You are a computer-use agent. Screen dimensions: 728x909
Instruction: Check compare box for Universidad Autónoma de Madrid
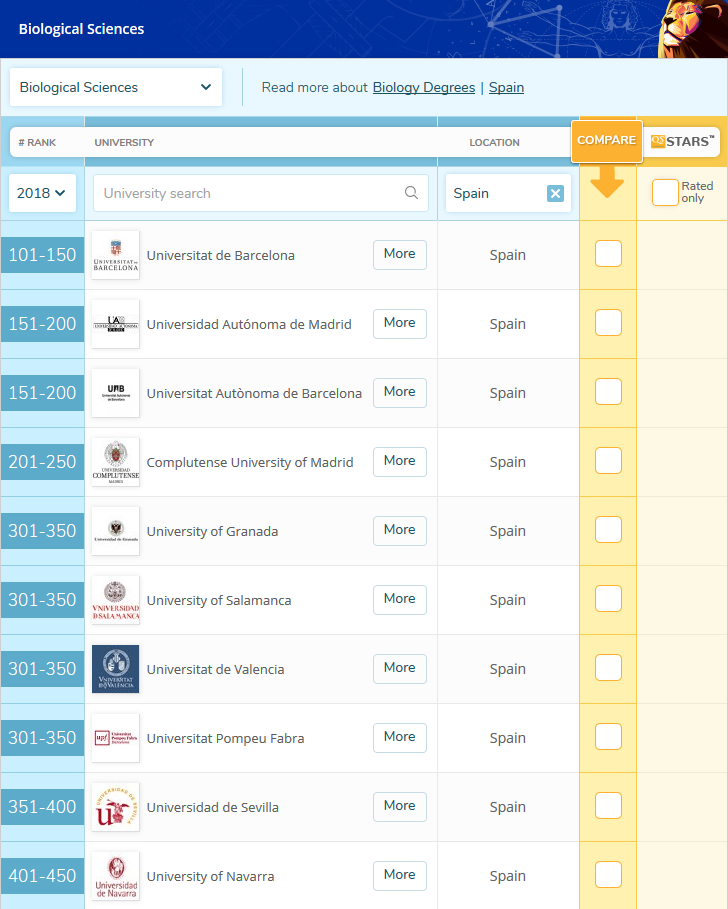(608, 322)
